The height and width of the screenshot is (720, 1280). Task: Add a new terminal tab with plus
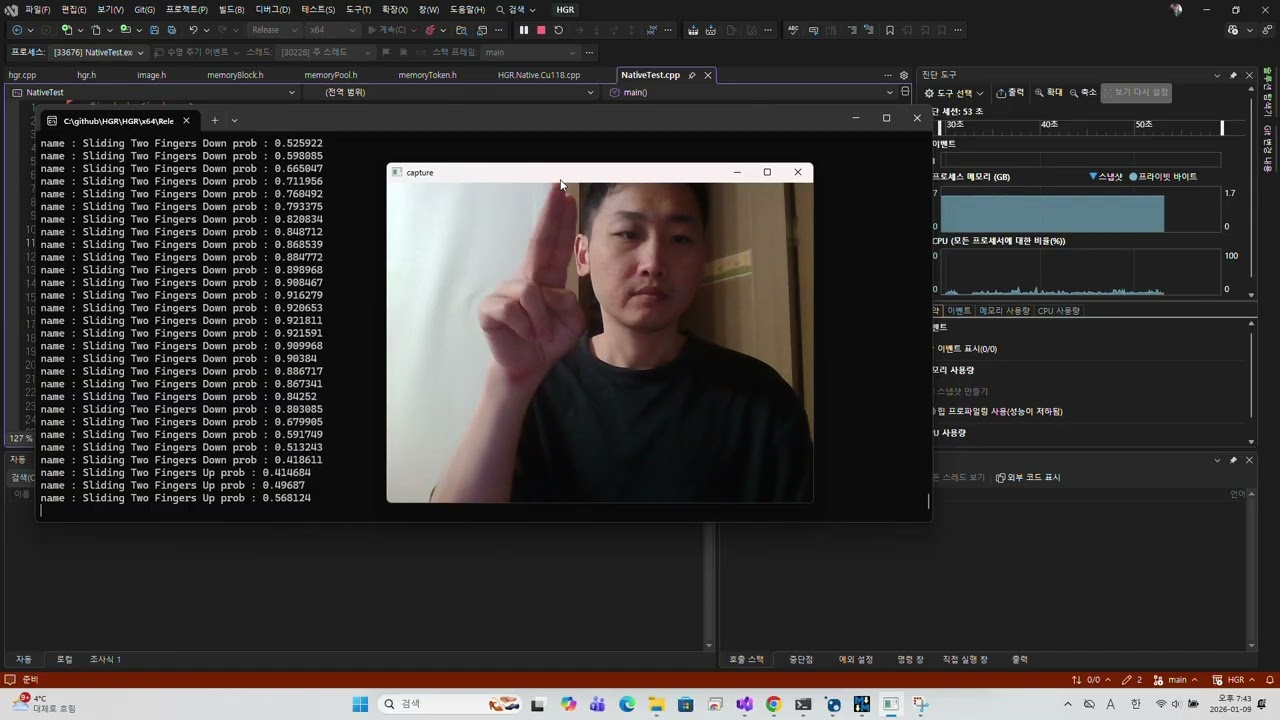[x=214, y=121]
